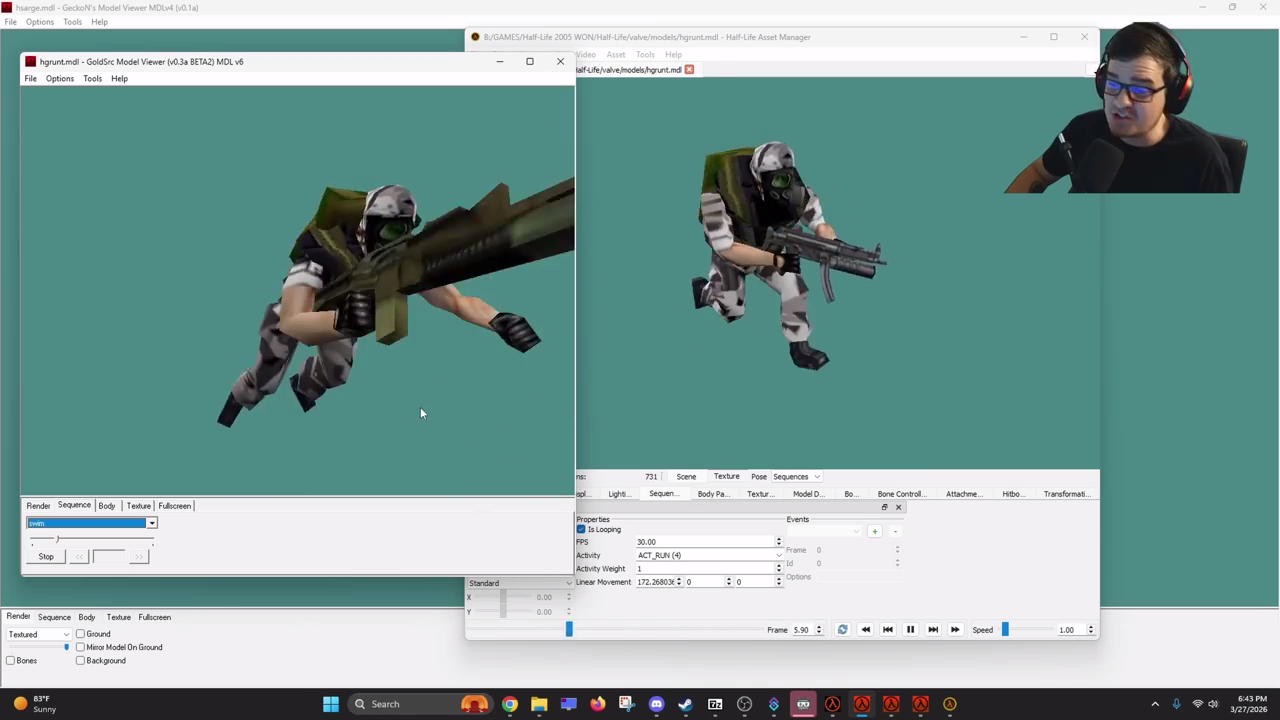Open the Events dropdown list
The height and width of the screenshot is (720, 1280).
coord(824,531)
